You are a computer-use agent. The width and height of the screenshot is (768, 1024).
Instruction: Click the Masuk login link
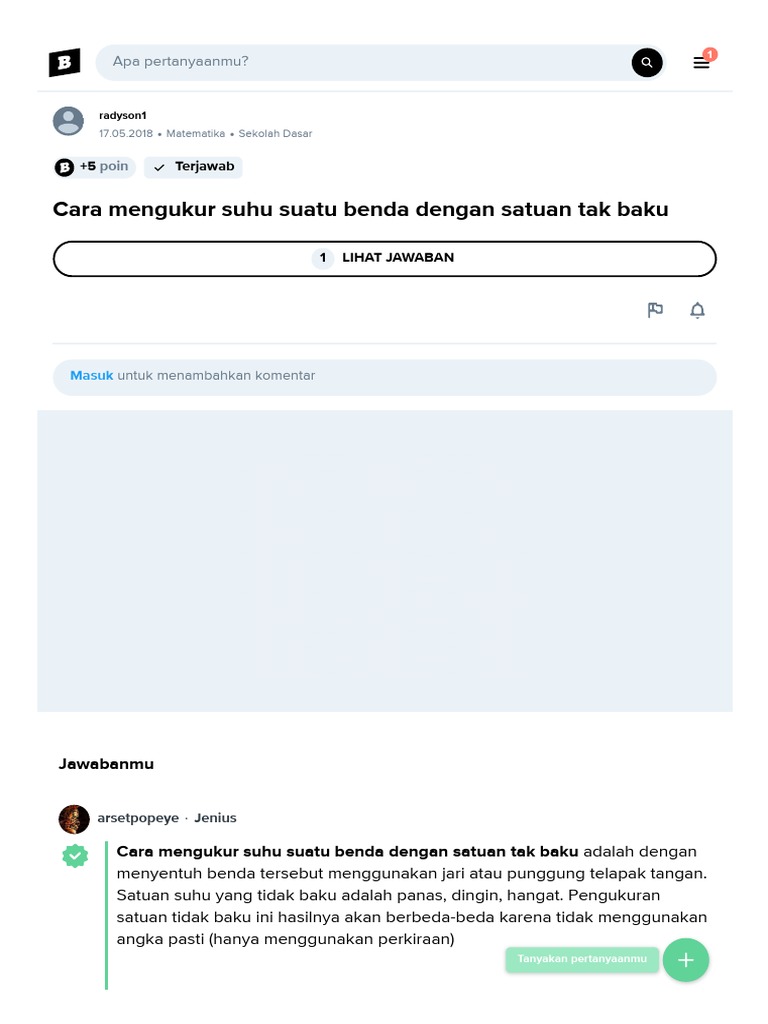[x=91, y=376]
